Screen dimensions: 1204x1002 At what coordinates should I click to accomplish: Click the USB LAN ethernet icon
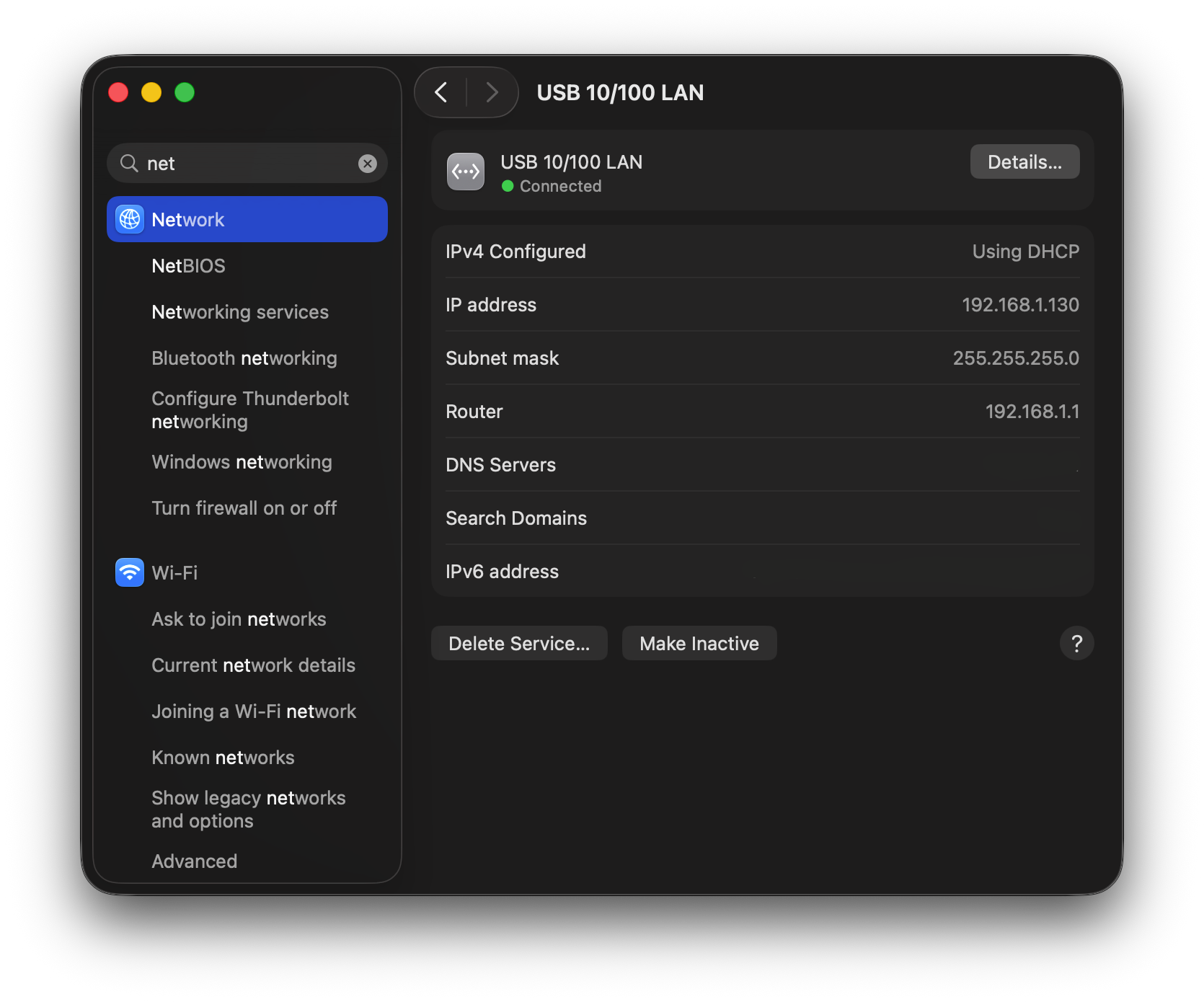pos(465,172)
